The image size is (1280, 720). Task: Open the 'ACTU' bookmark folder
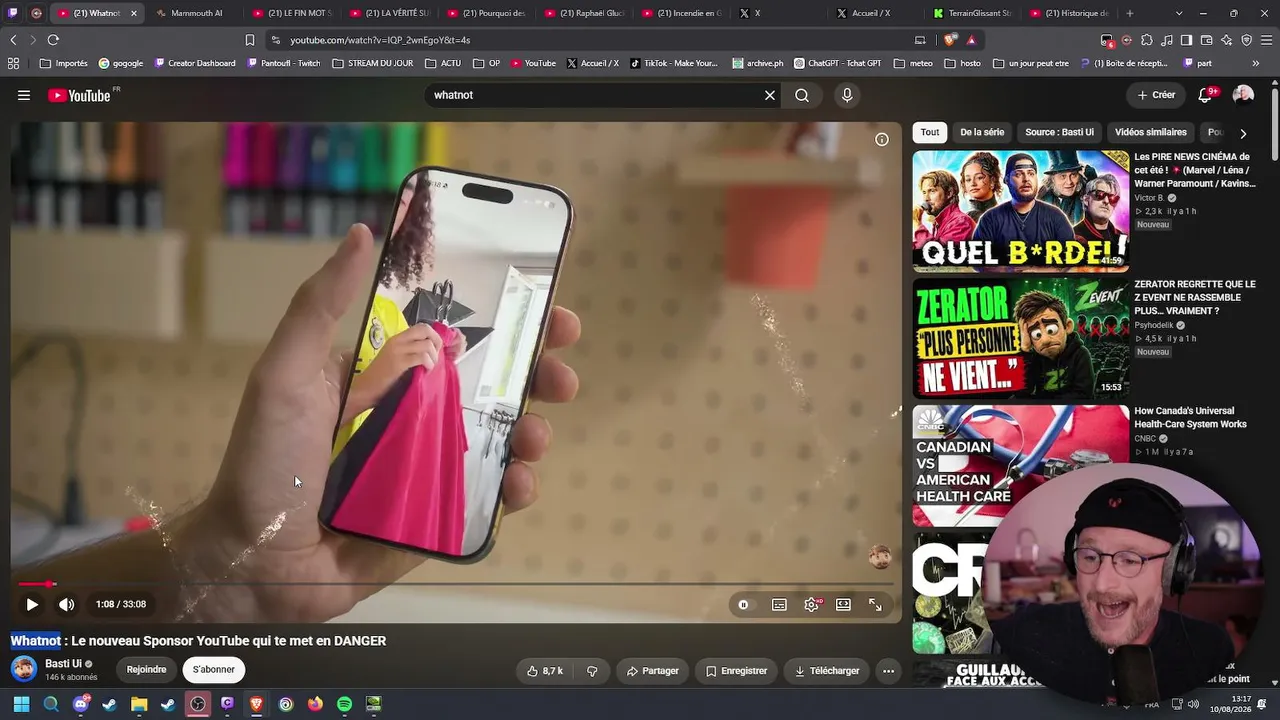point(443,63)
